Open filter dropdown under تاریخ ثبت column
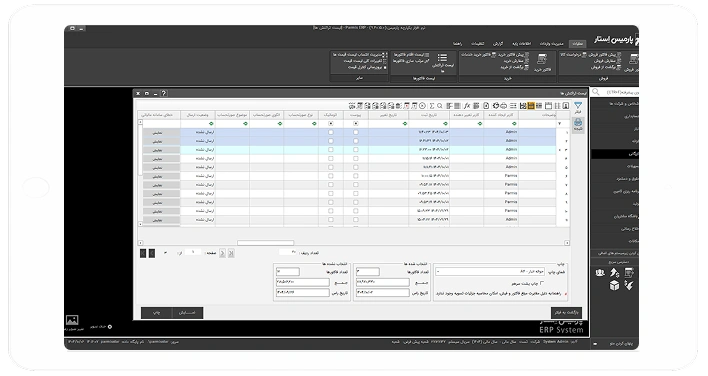Screen dimensions: 708x376 coord(446,124)
